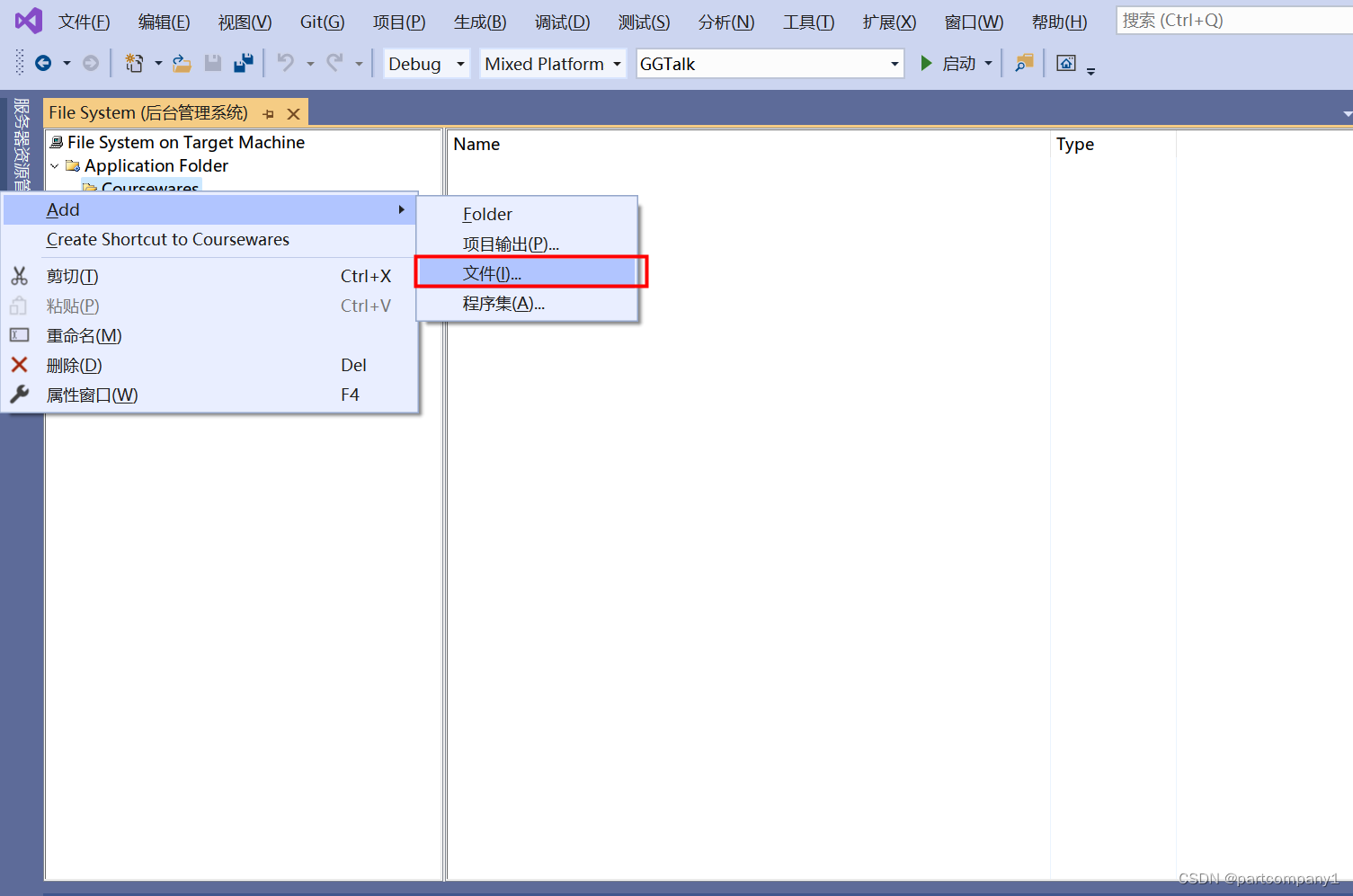Open the 窗口(W) menu
This screenshot has height=896, width=1353.
click(974, 22)
